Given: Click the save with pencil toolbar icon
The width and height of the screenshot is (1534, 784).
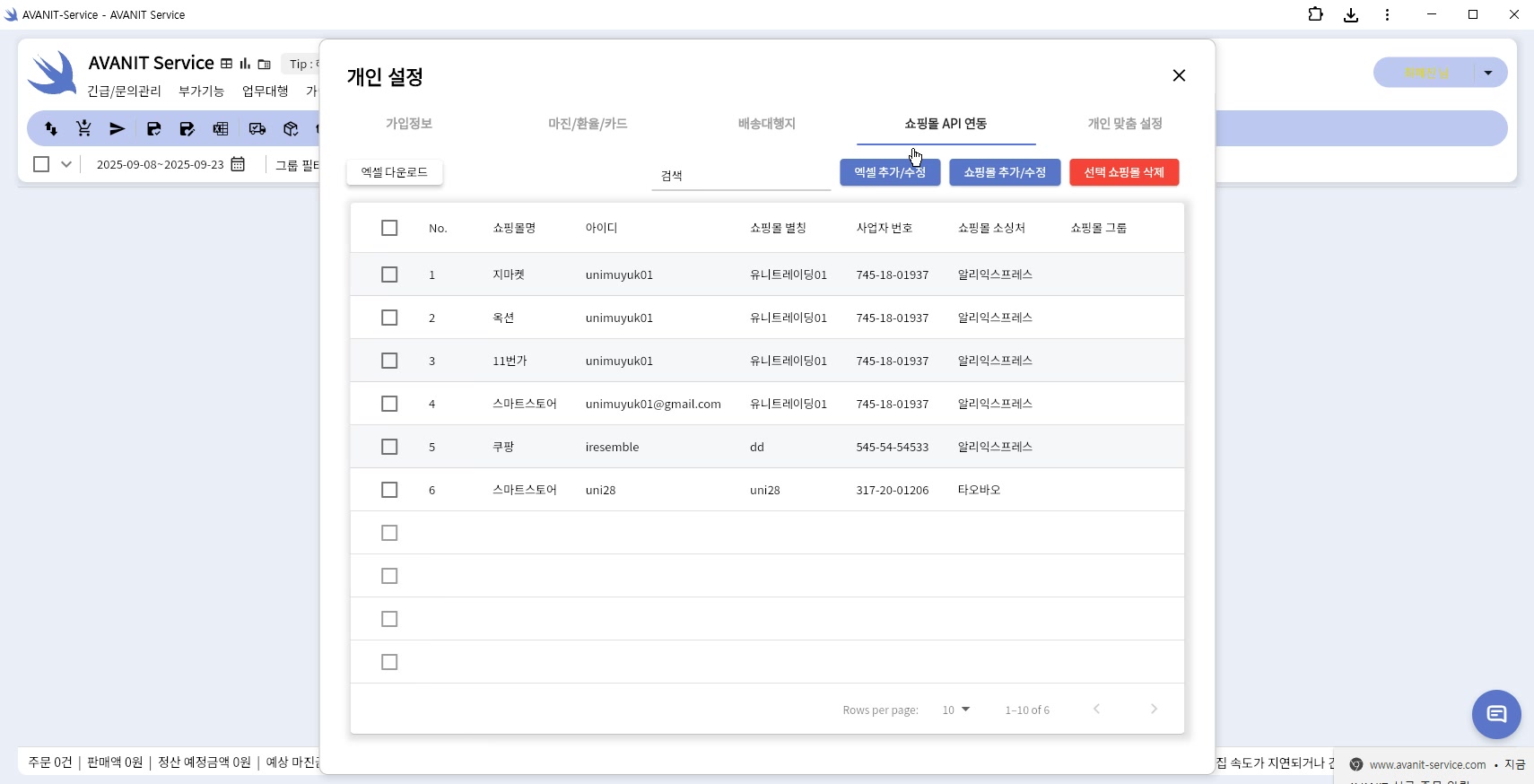Looking at the screenshot, I should pos(187,128).
